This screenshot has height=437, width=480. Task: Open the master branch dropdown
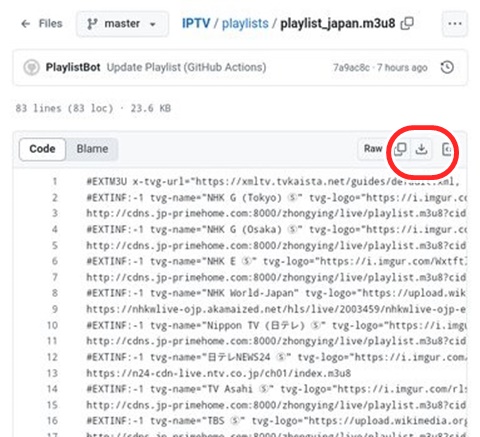click(122, 24)
